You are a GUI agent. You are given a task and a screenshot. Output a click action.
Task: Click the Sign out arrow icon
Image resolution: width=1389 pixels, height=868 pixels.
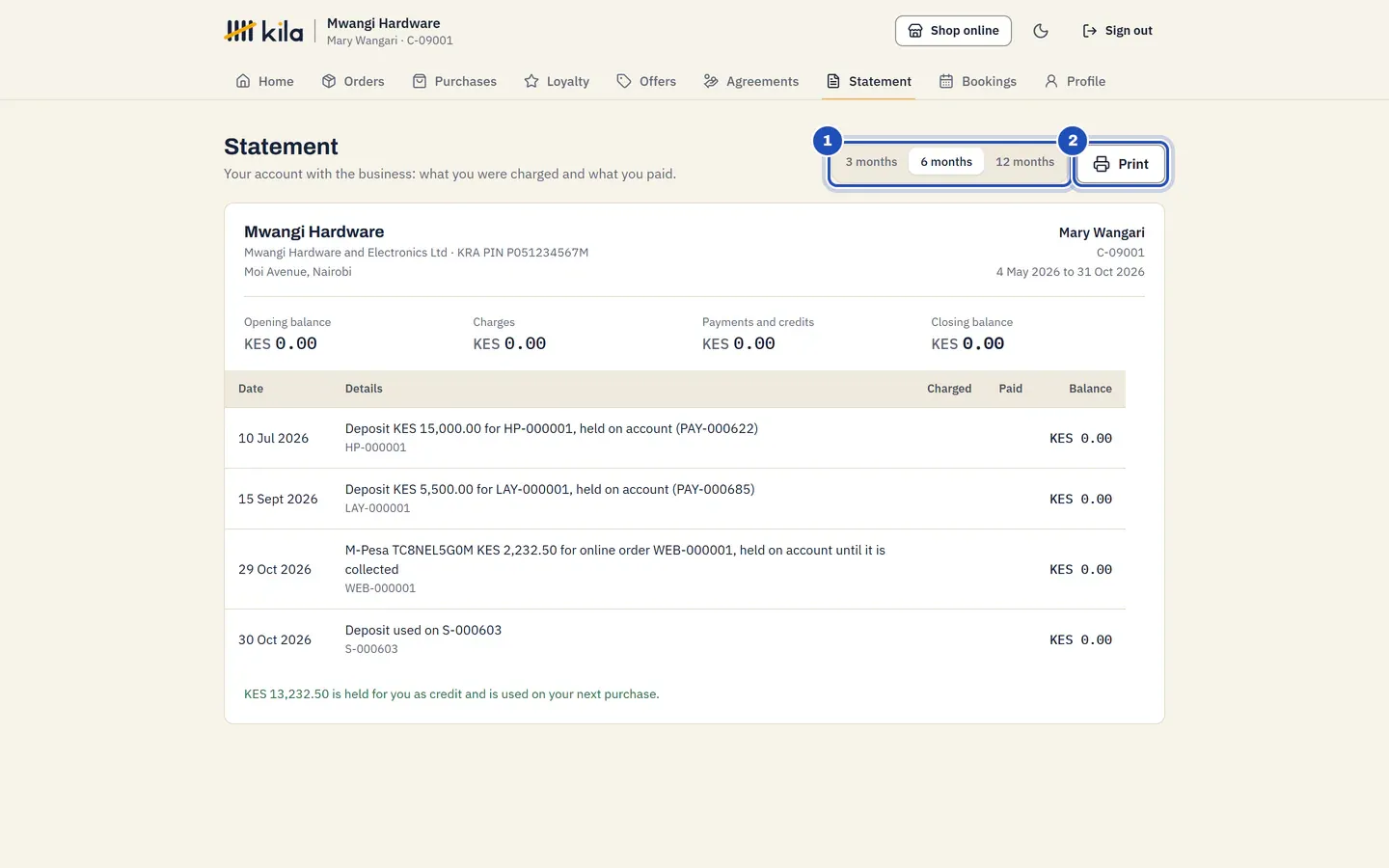(x=1090, y=31)
